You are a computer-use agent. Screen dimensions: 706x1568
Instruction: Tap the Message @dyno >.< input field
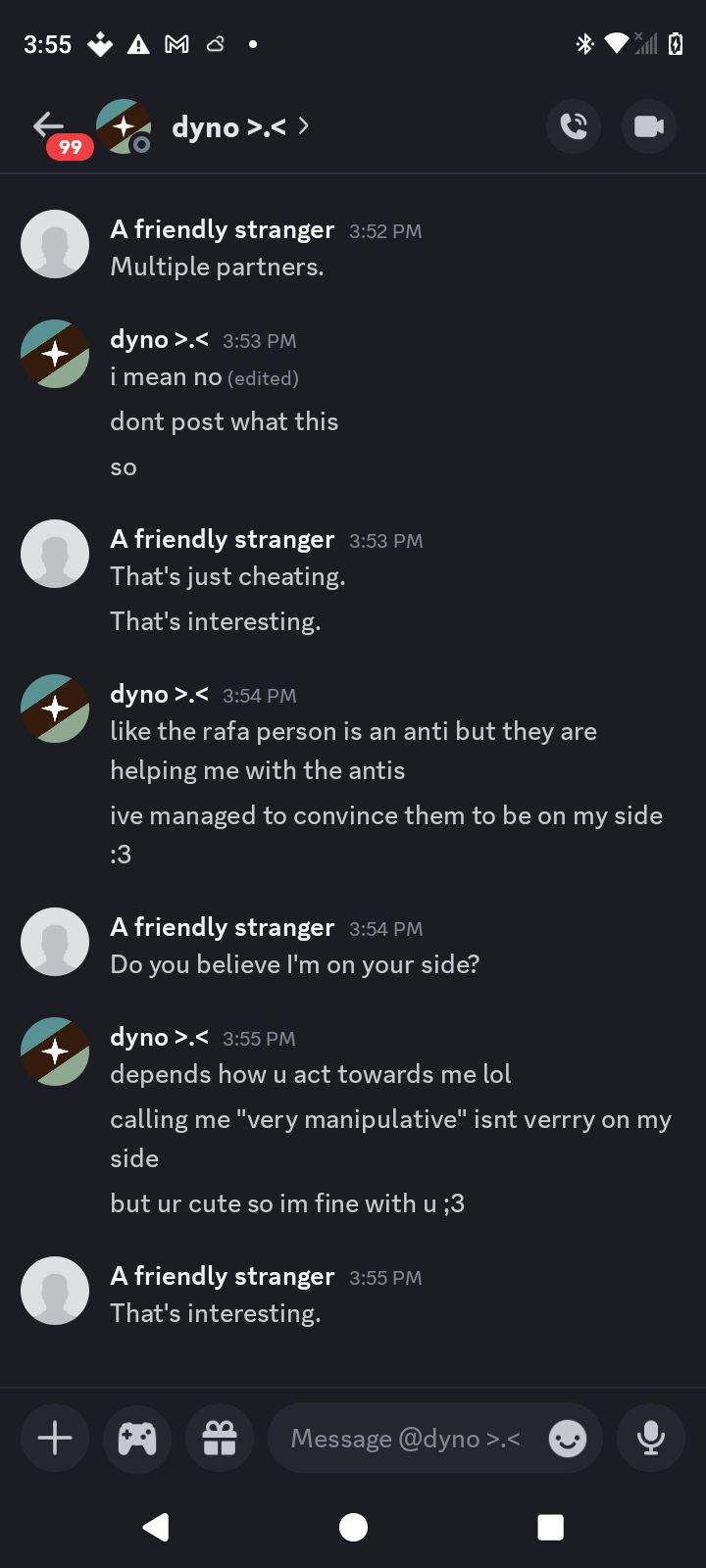pos(406,1438)
